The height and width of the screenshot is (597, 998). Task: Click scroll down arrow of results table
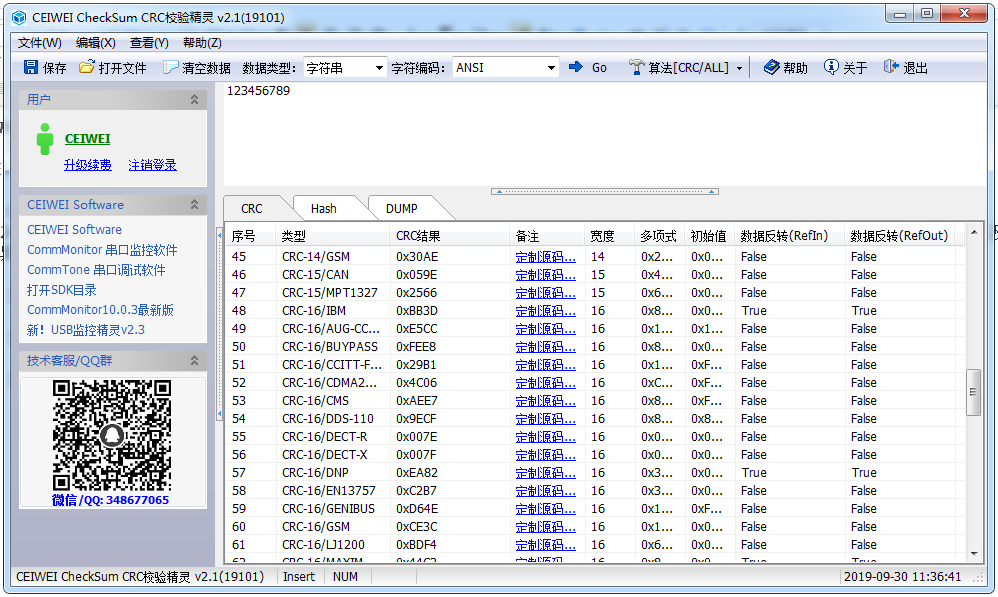(x=973, y=554)
